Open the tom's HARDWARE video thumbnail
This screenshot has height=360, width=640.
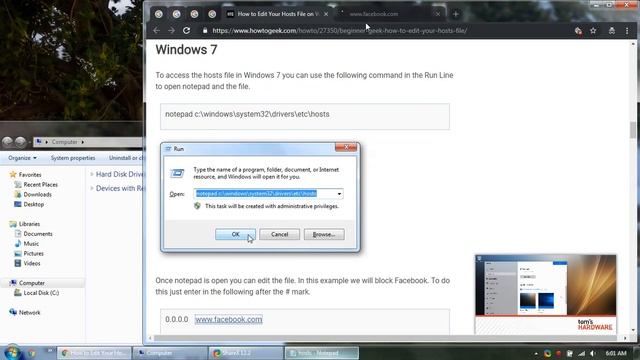click(546, 295)
